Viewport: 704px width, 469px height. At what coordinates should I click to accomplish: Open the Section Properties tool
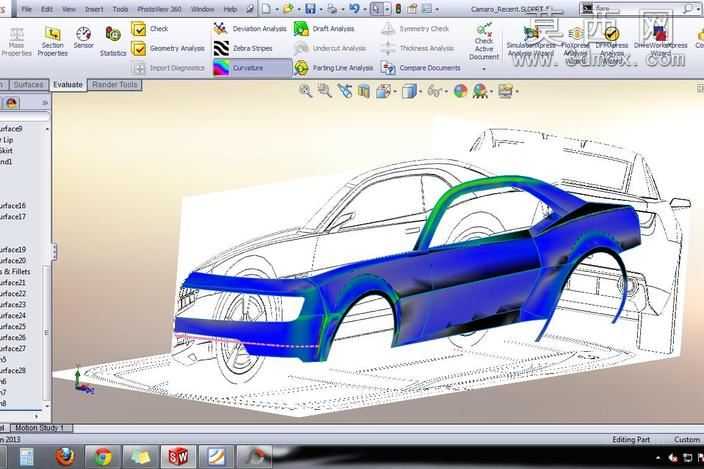53,42
